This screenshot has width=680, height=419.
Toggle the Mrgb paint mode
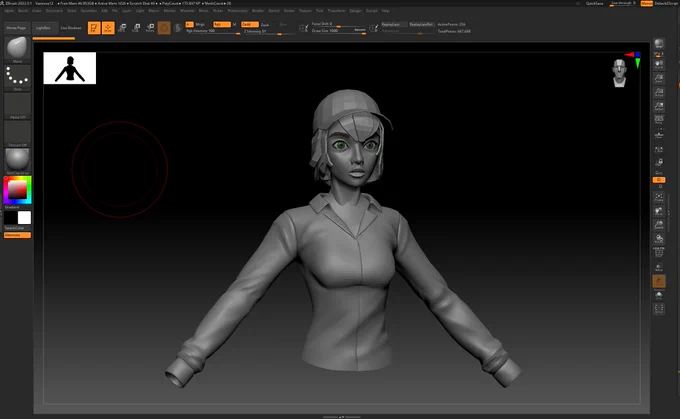tap(200, 24)
